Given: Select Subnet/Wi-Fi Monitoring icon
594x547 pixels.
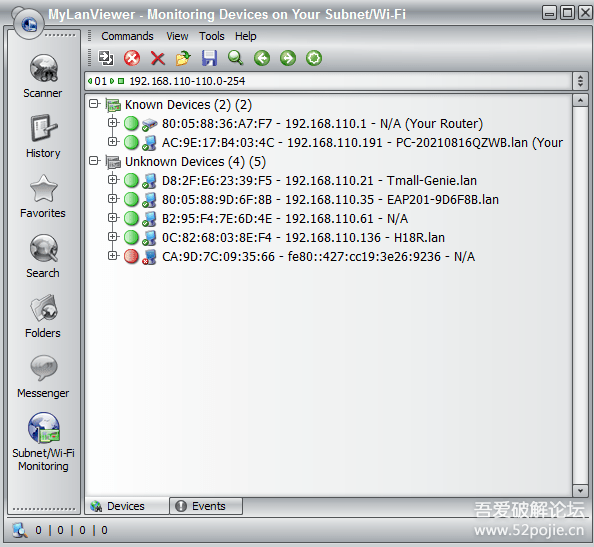Looking at the screenshot, I should tap(44, 428).
